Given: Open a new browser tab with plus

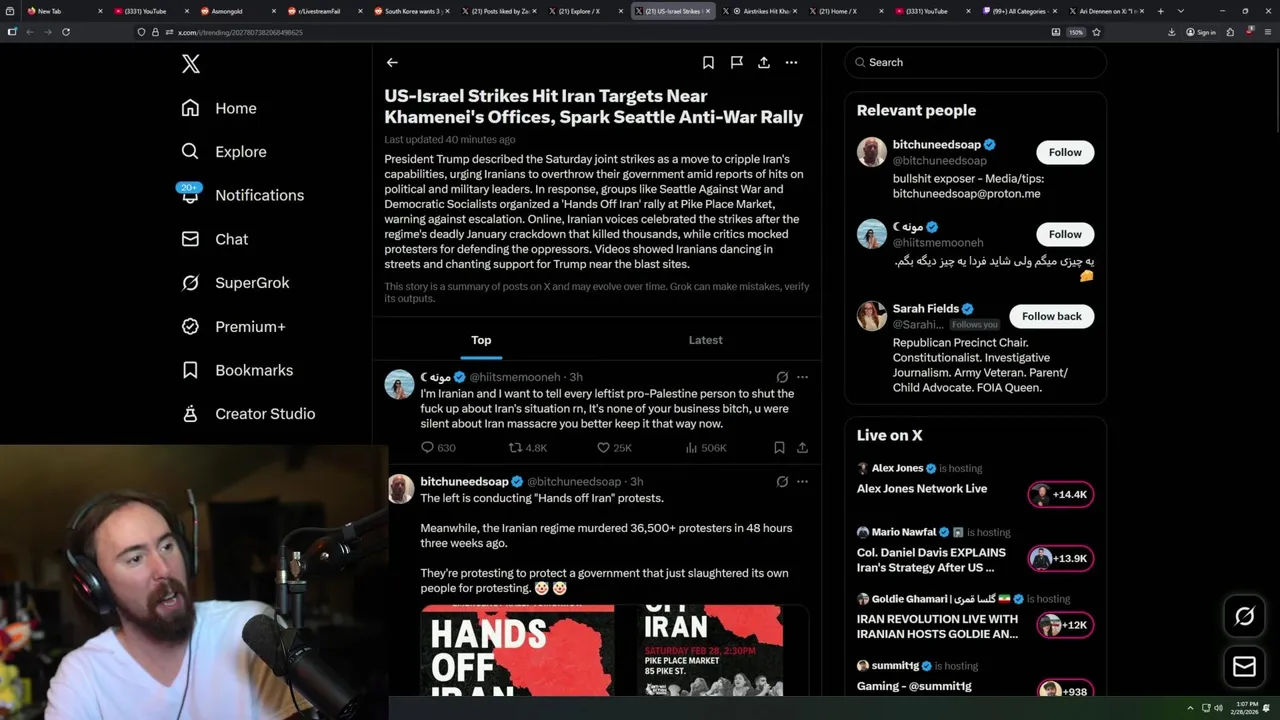Looking at the screenshot, I should (1160, 11).
